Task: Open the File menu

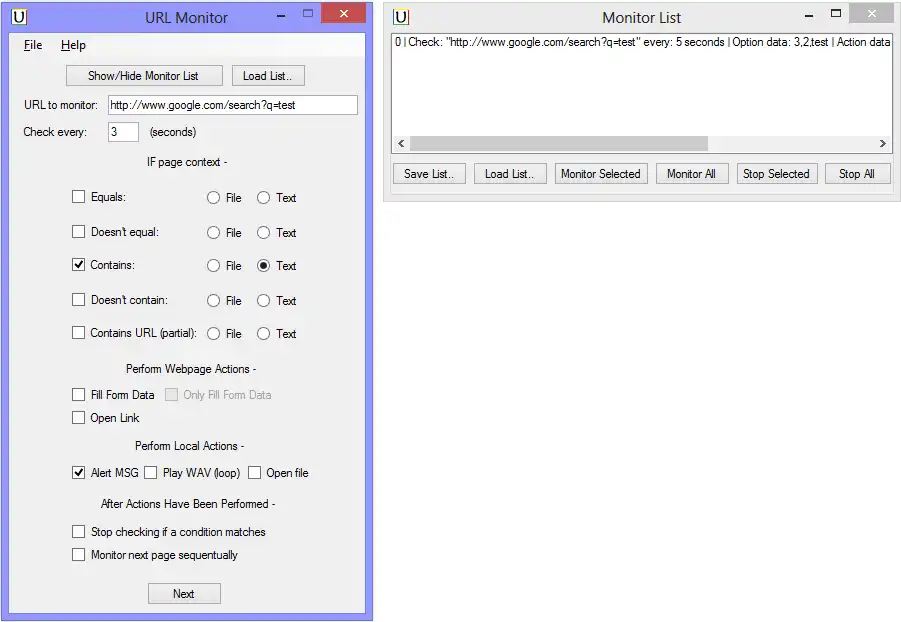Action: coord(33,45)
